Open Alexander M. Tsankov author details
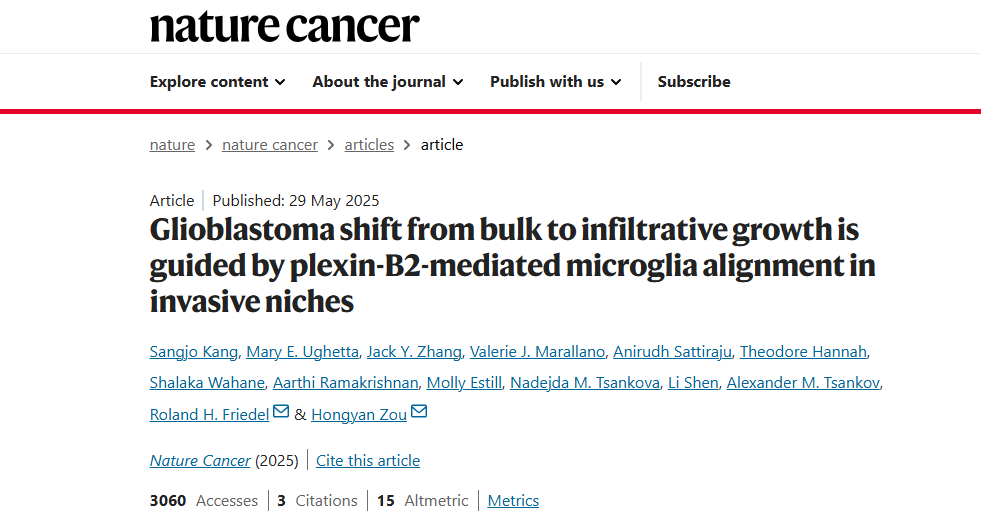This screenshot has width=981, height=521. (803, 383)
